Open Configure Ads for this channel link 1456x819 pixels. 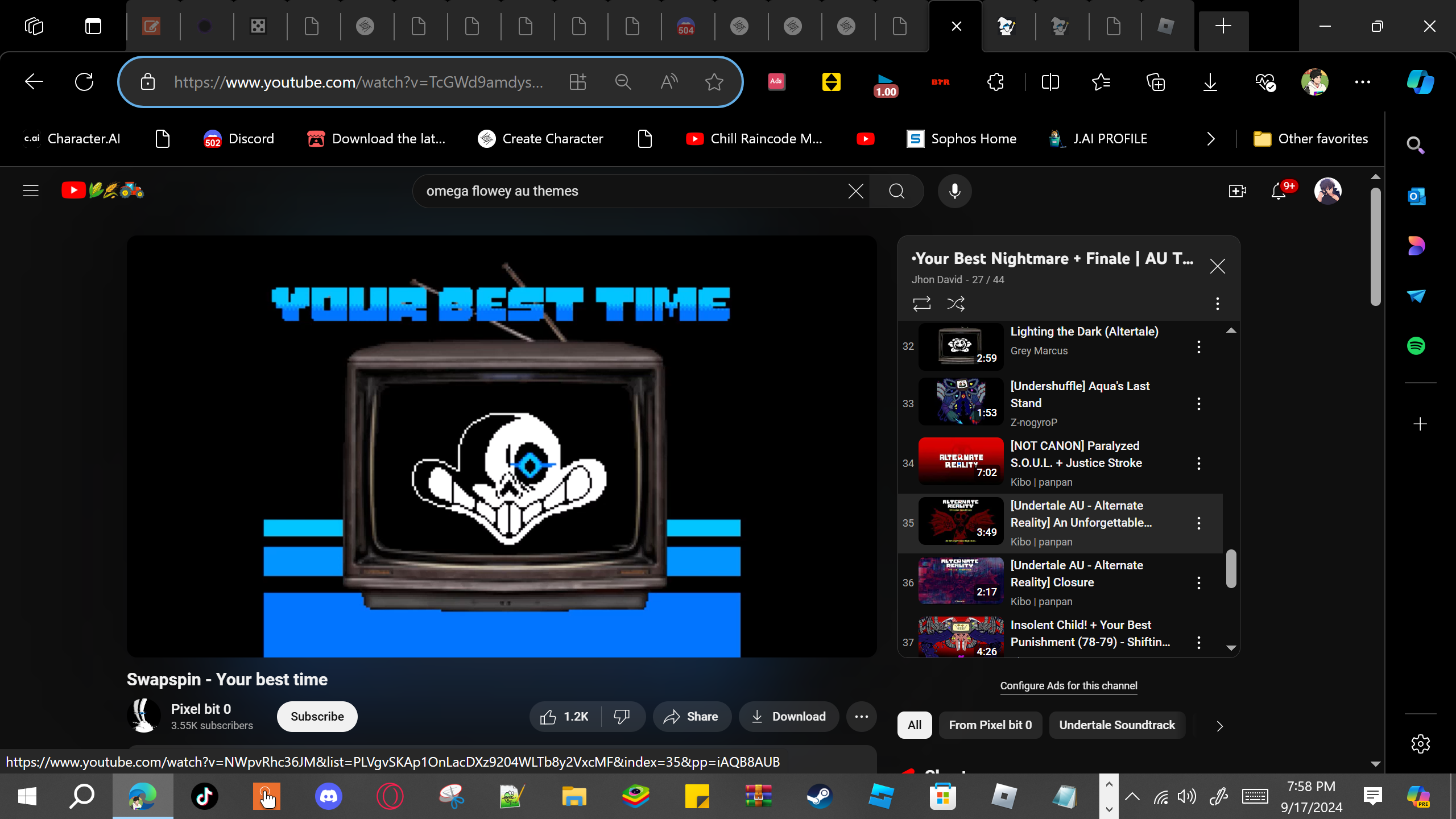coord(1068,686)
